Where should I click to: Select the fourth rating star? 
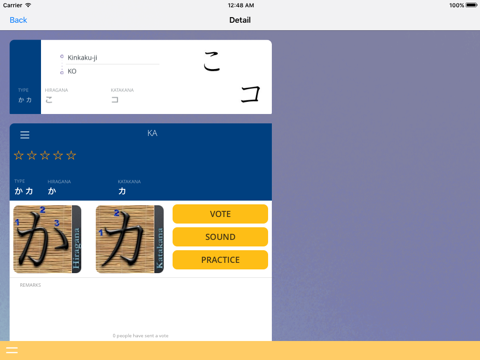coord(58,155)
